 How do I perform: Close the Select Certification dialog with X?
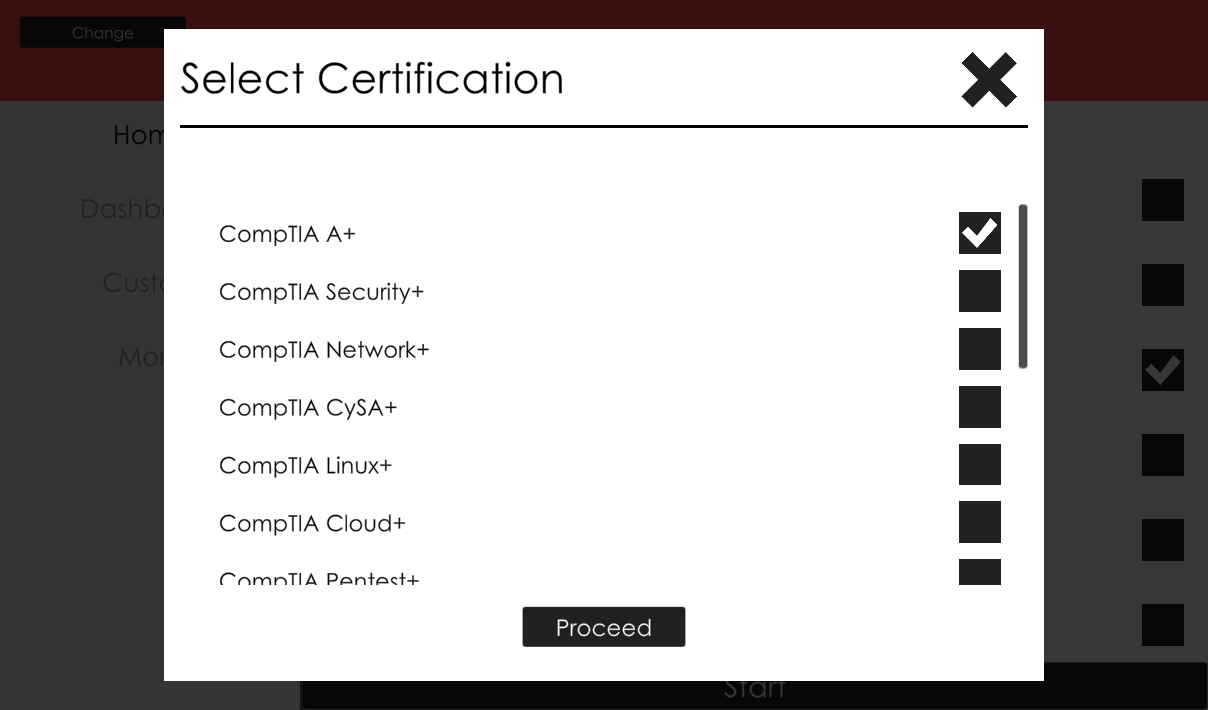point(988,80)
